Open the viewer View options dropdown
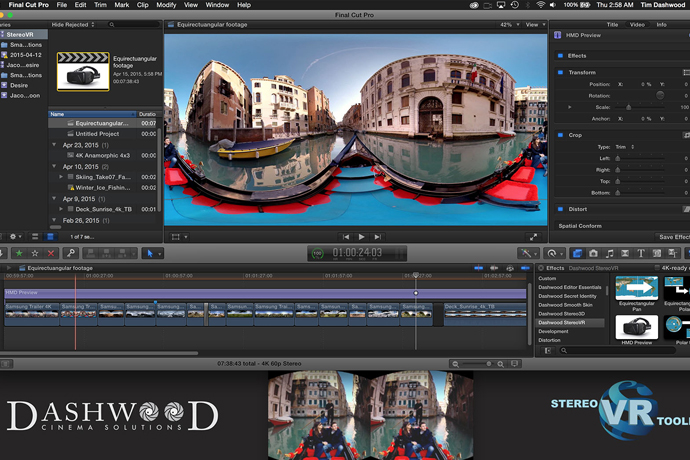 (x=536, y=25)
